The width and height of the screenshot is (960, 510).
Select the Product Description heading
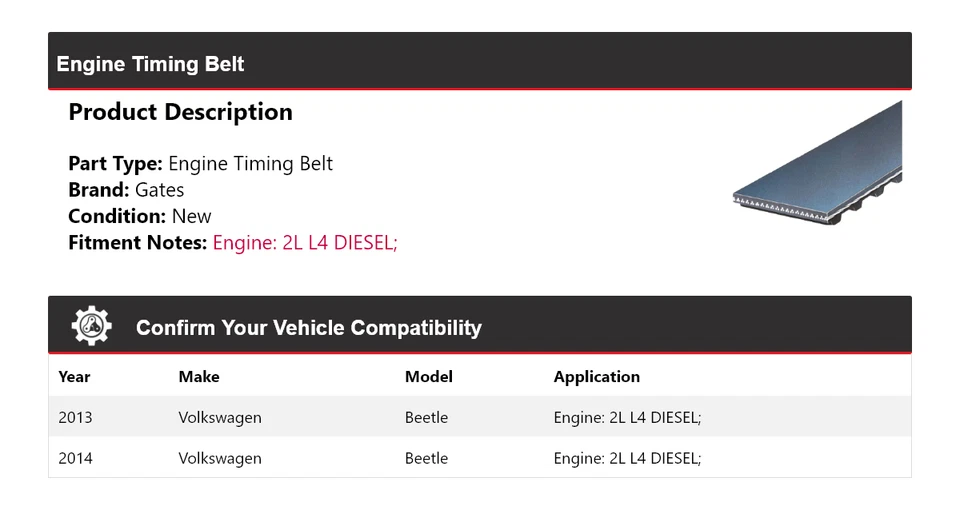180,112
